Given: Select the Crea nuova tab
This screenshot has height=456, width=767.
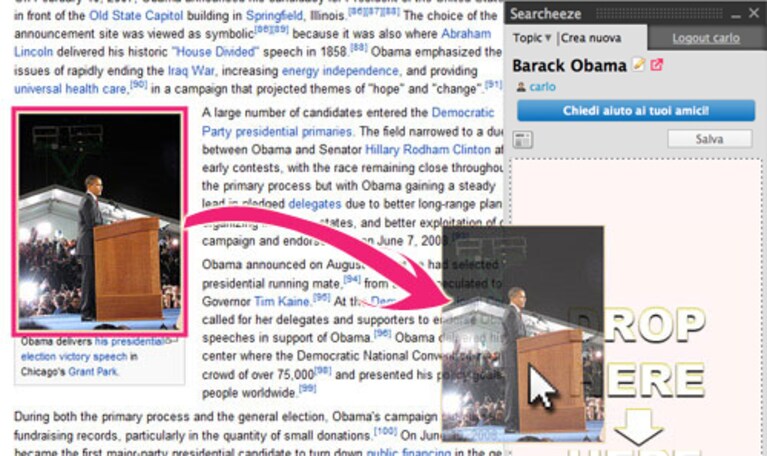Looking at the screenshot, I should pos(591,38).
